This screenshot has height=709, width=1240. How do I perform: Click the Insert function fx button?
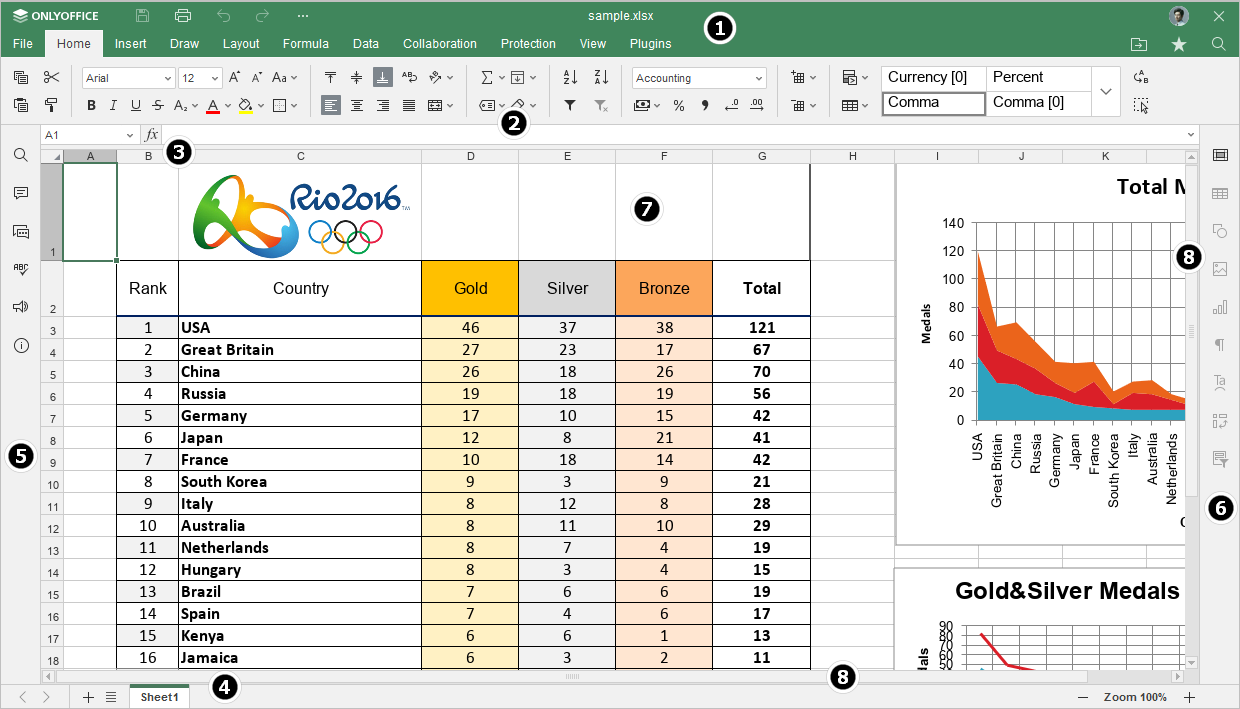click(x=151, y=132)
